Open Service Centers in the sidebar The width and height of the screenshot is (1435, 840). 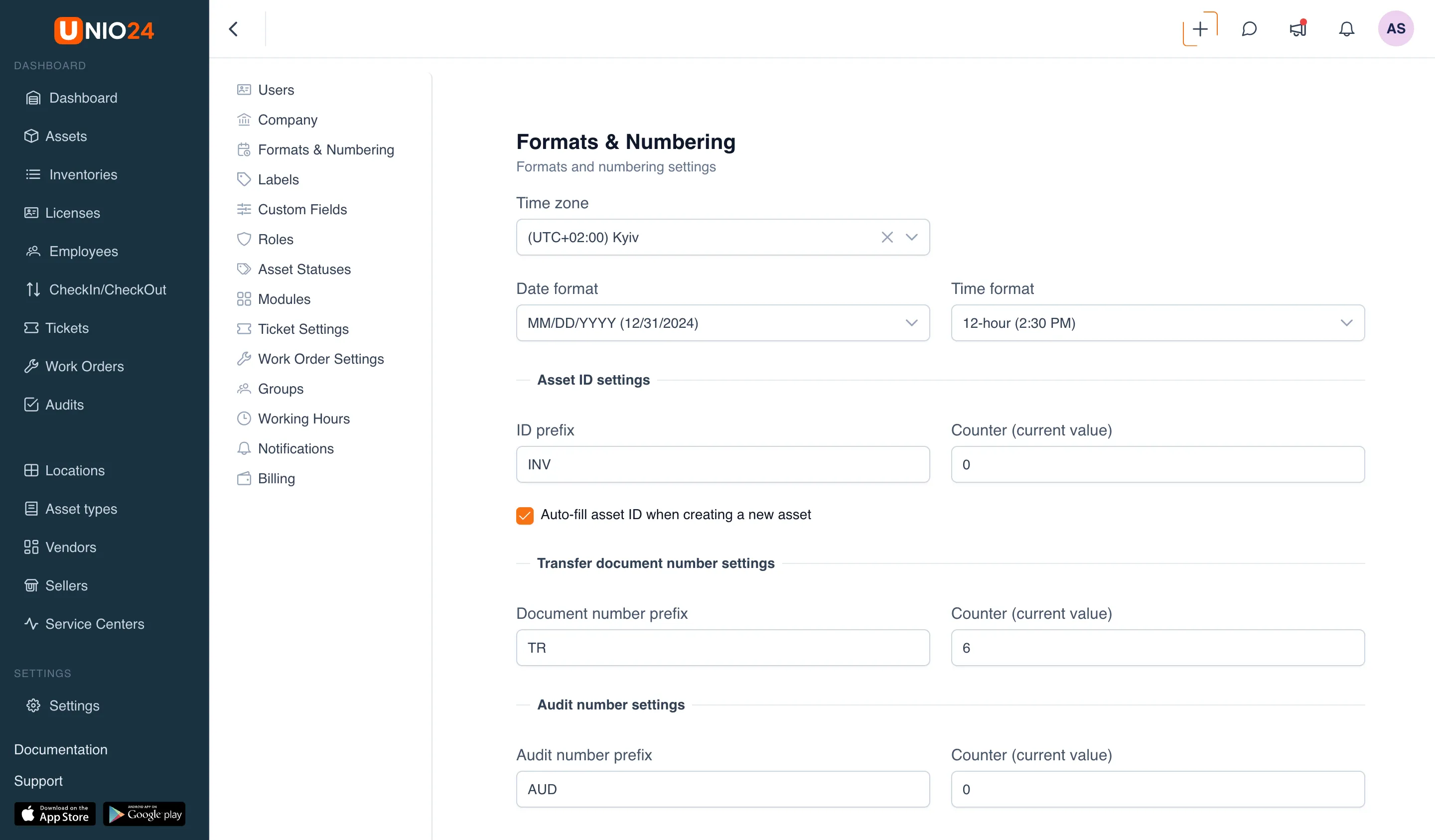pyautogui.click(x=84, y=624)
